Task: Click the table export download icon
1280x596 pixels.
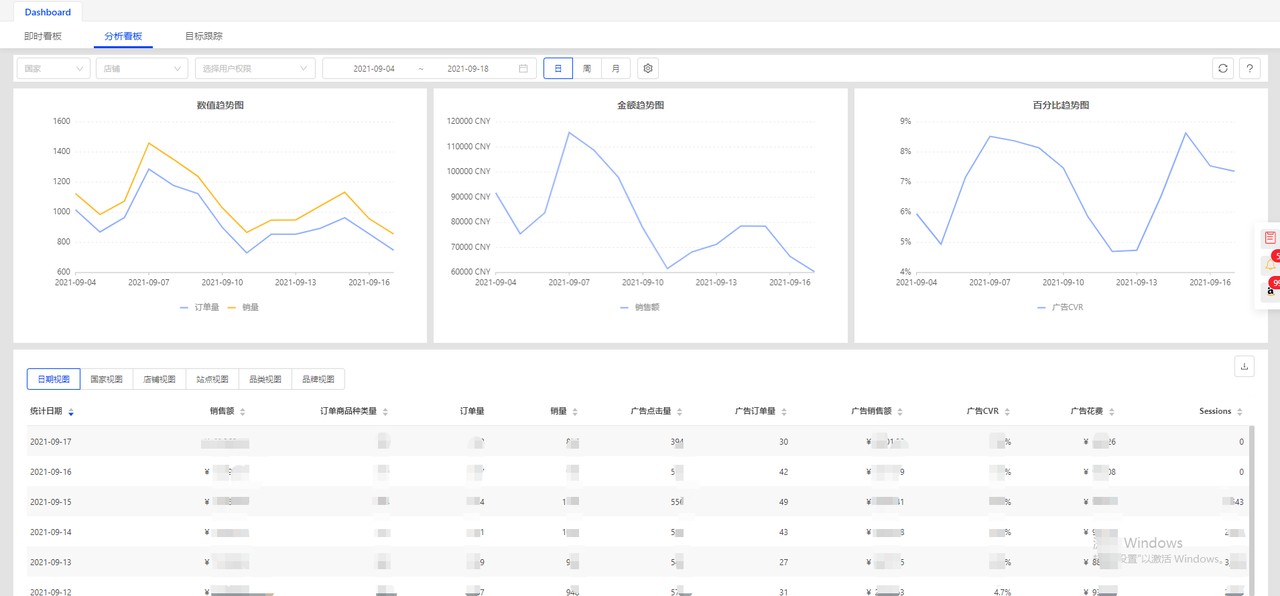Action: click(1245, 366)
